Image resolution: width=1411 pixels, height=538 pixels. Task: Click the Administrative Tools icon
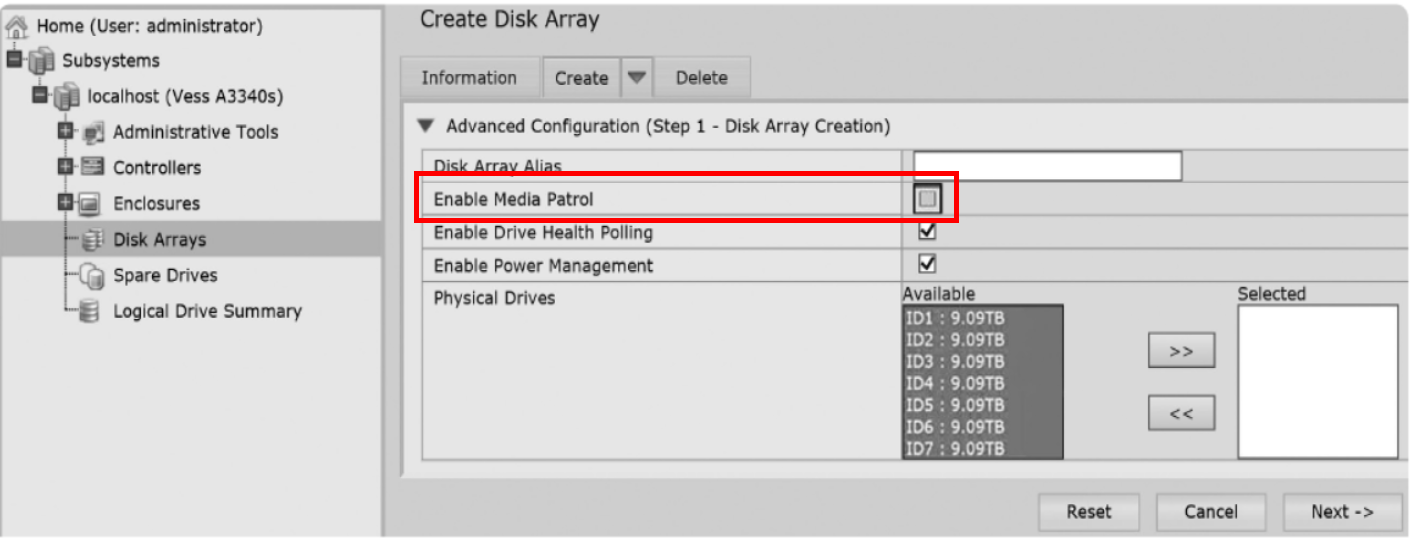[94, 132]
